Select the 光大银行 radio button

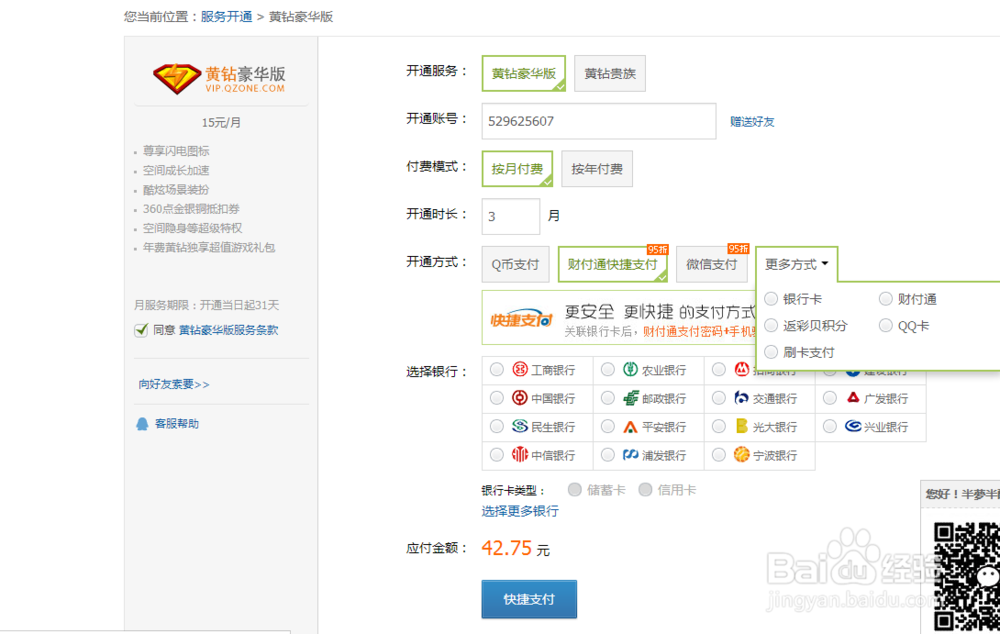tap(719, 426)
